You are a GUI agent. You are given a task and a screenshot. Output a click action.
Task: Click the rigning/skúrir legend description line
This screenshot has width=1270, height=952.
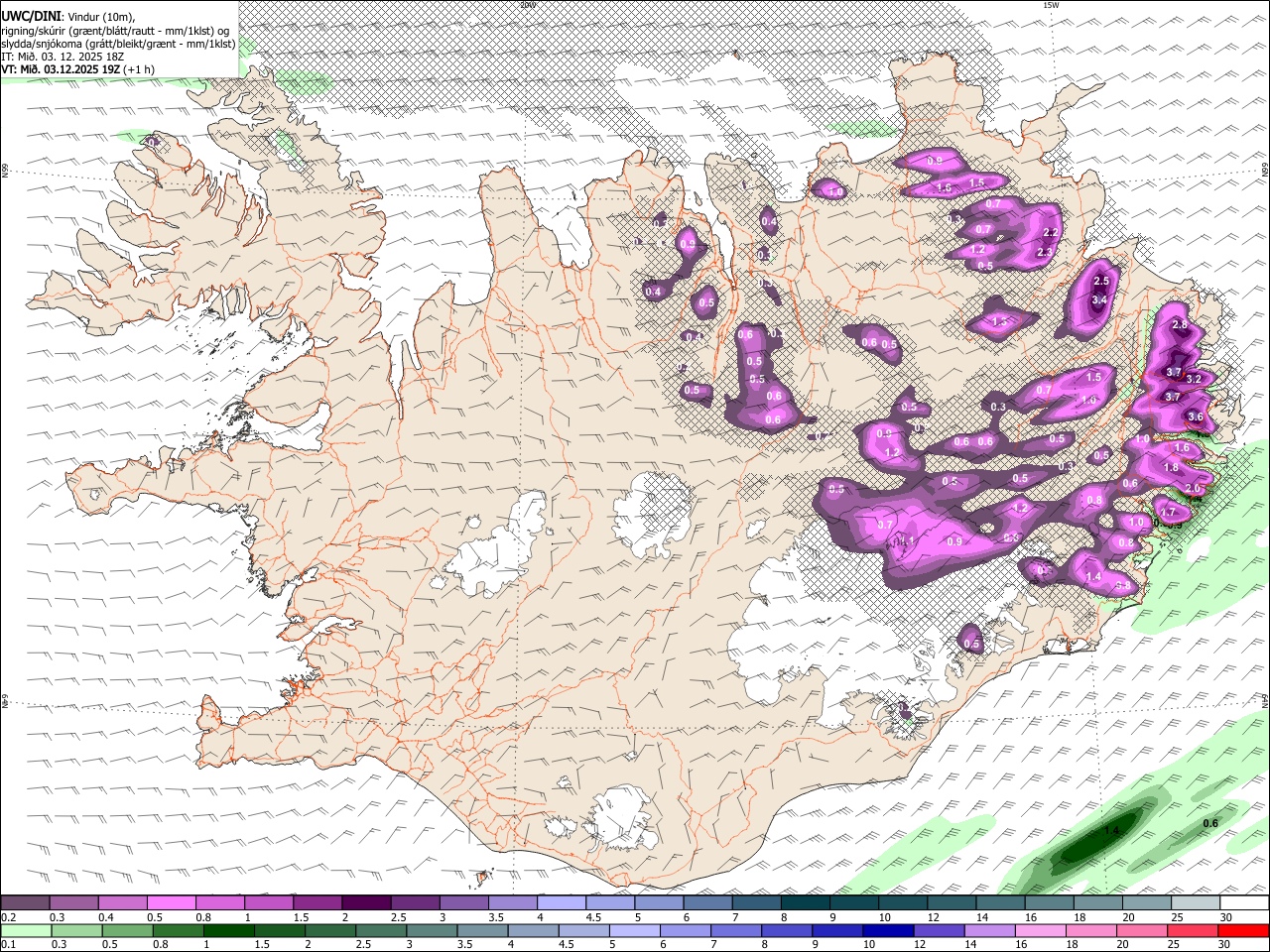coord(115,30)
